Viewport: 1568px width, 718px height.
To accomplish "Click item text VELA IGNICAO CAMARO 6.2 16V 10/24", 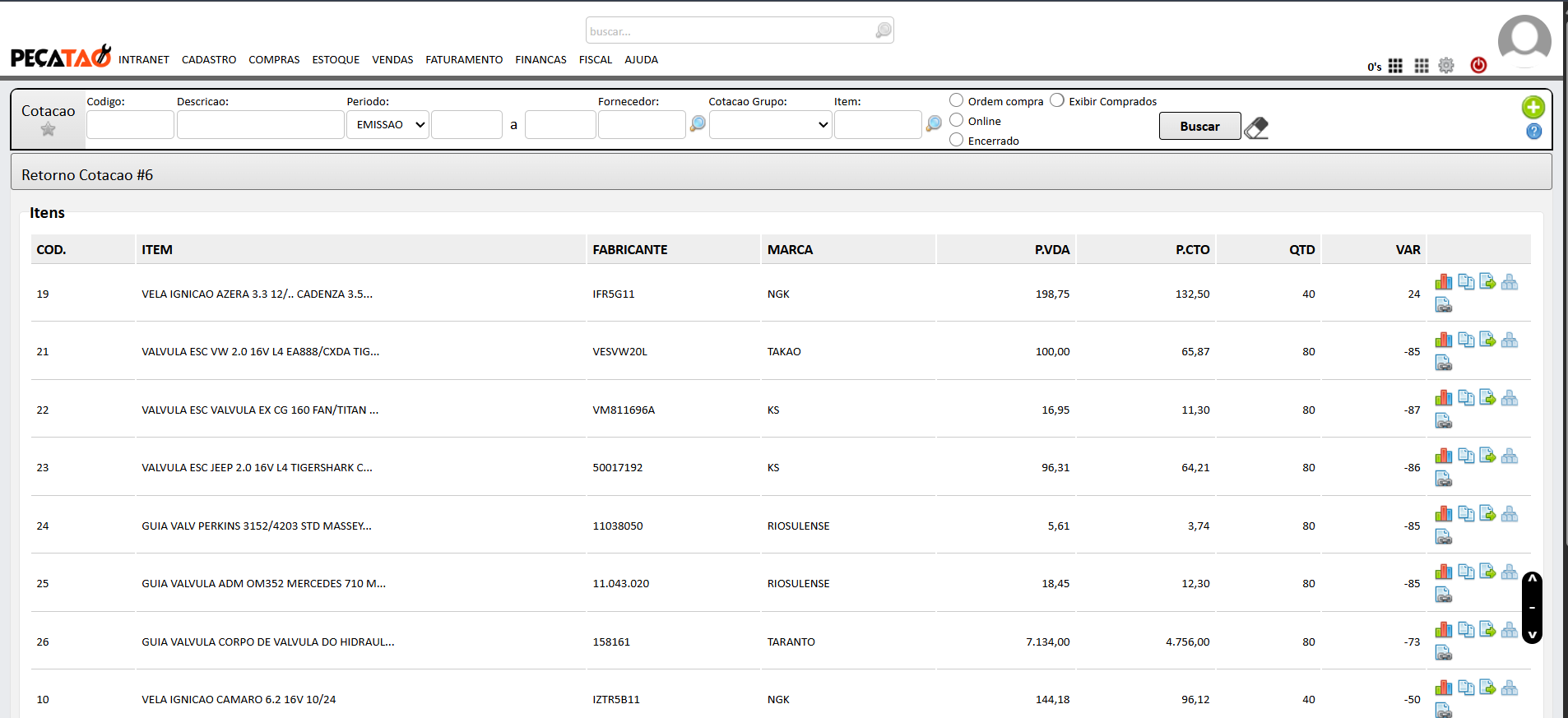I will coord(239,699).
